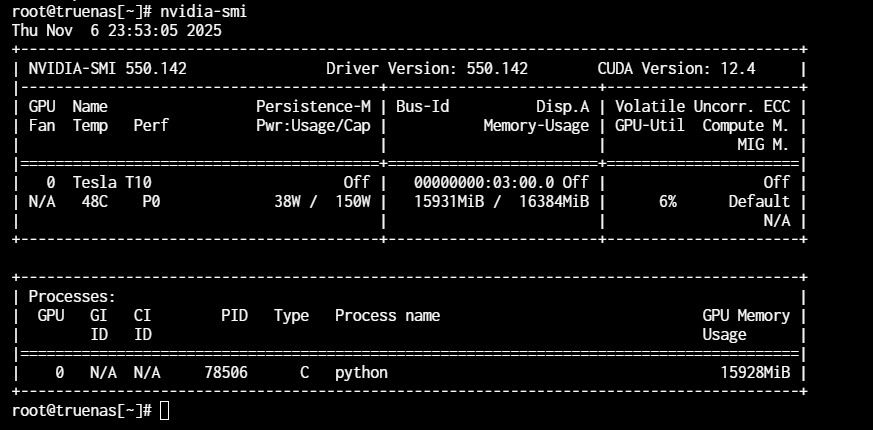Click the 'GPU Memory' column header

coord(746,316)
